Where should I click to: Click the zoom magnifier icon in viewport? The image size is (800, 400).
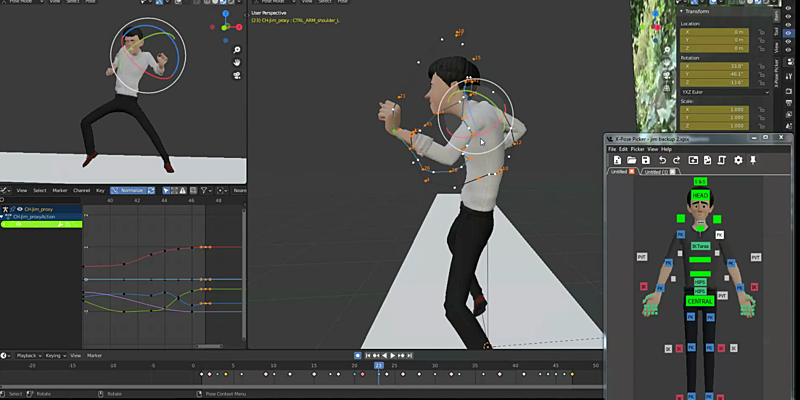click(236, 48)
